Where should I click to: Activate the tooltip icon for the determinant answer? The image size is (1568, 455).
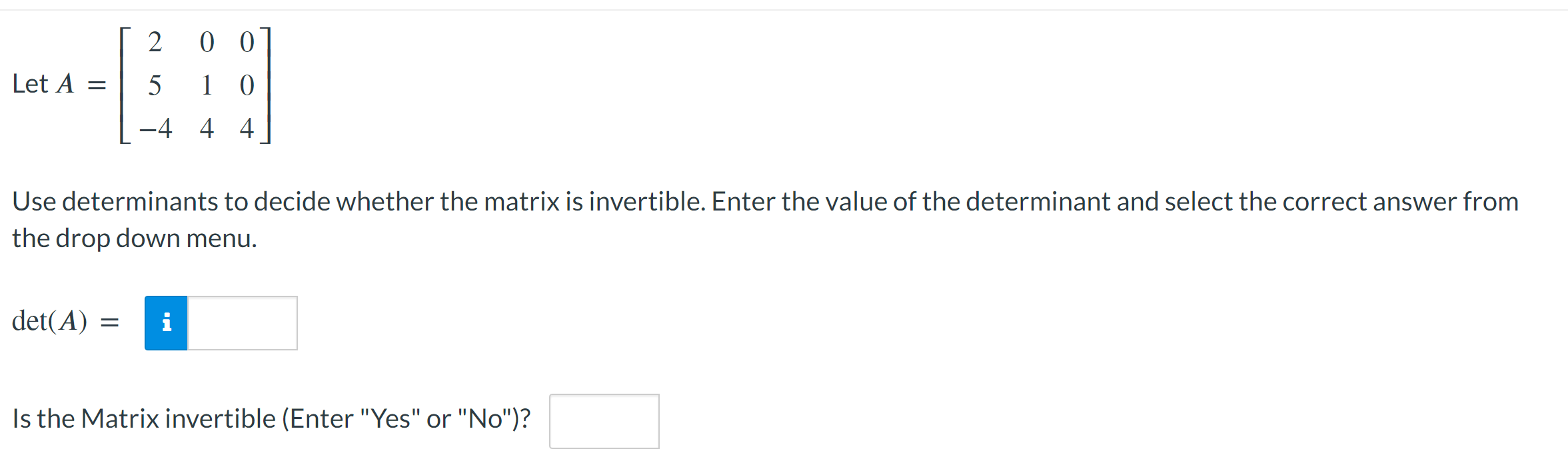[x=166, y=323]
